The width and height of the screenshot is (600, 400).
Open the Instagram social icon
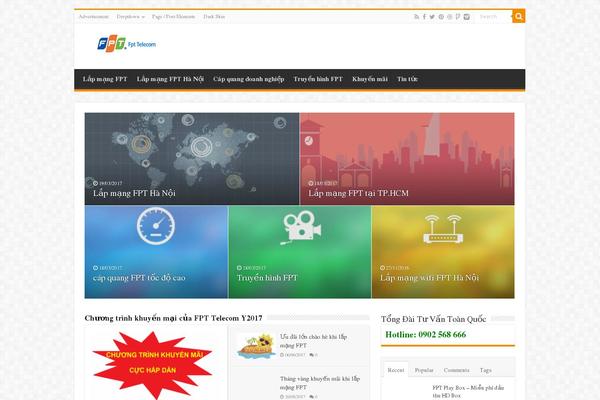click(x=466, y=17)
